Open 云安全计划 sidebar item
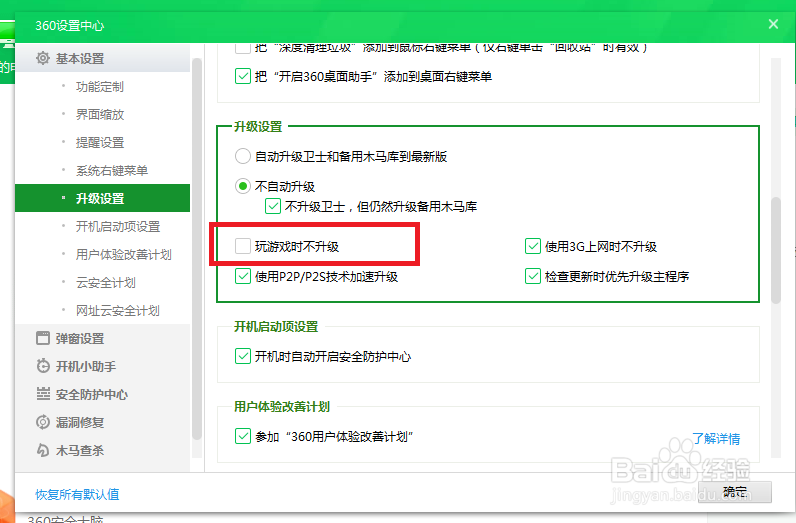Image resolution: width=796 pixels, height=523 pixels. coord(106,282)
